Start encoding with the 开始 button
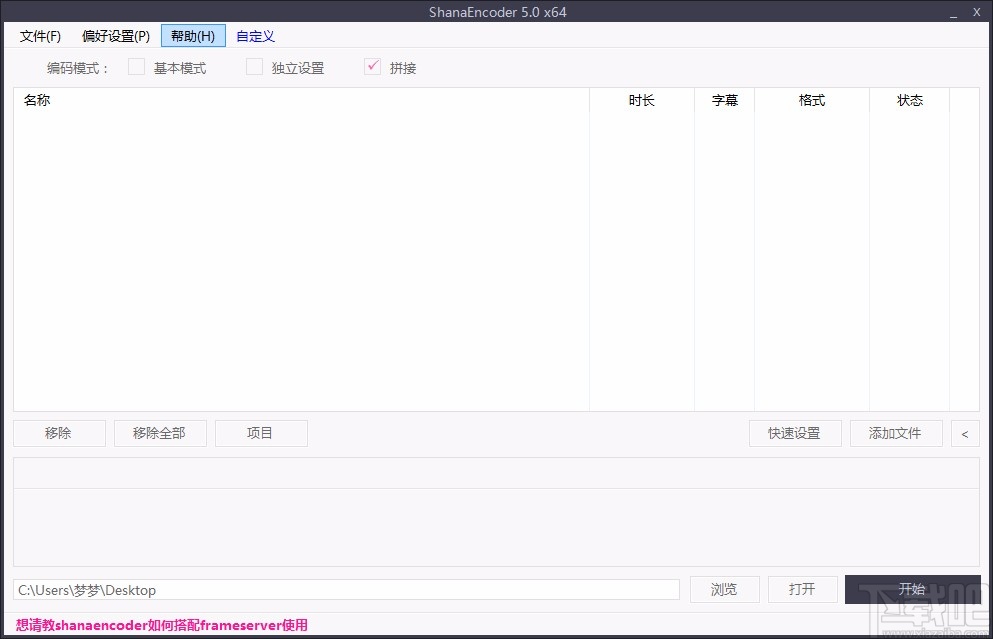 913,590
